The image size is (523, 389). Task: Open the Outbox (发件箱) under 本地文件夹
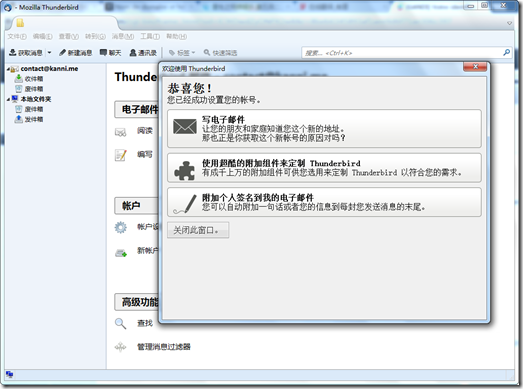(34, 119)
